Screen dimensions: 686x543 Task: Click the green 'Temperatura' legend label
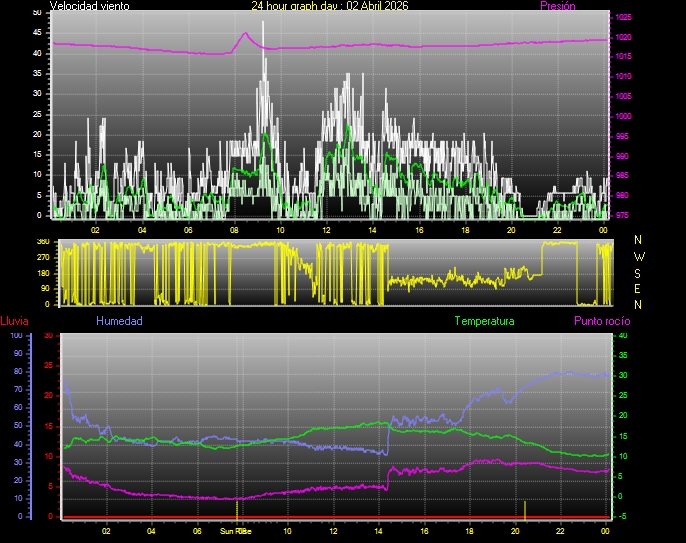[x=484, y=321]
